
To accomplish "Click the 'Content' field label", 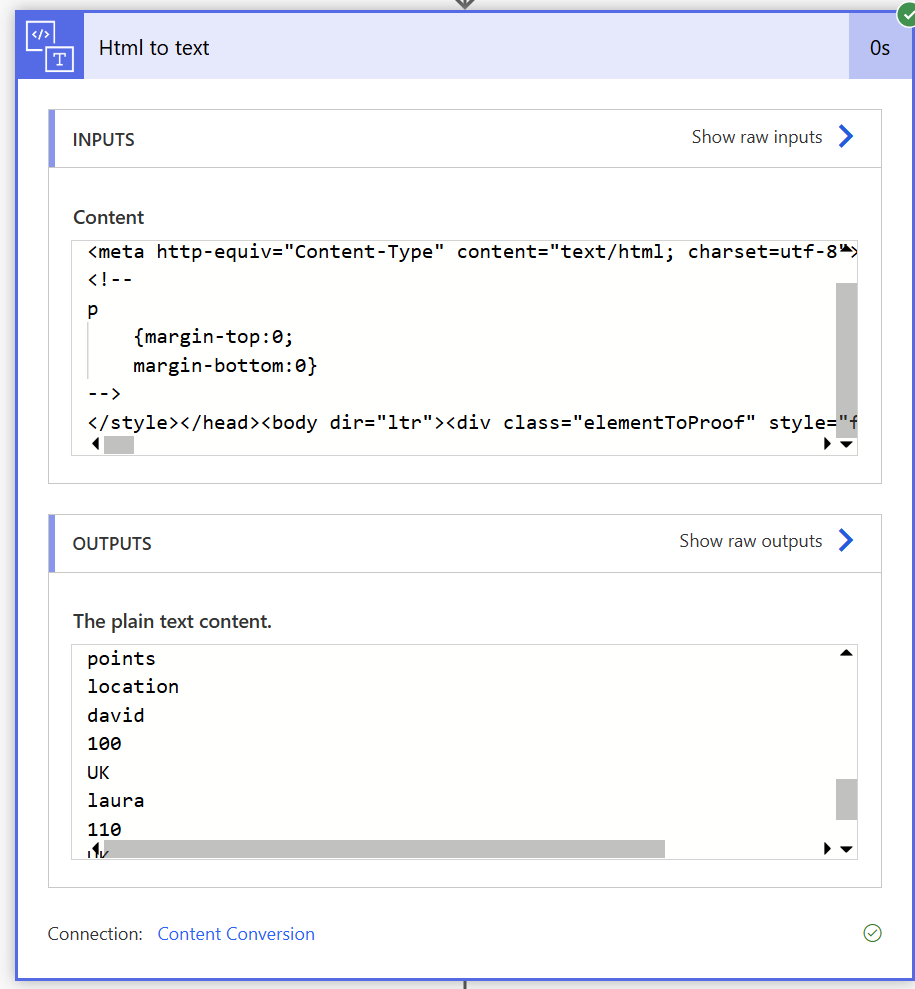I will (108, 217).
